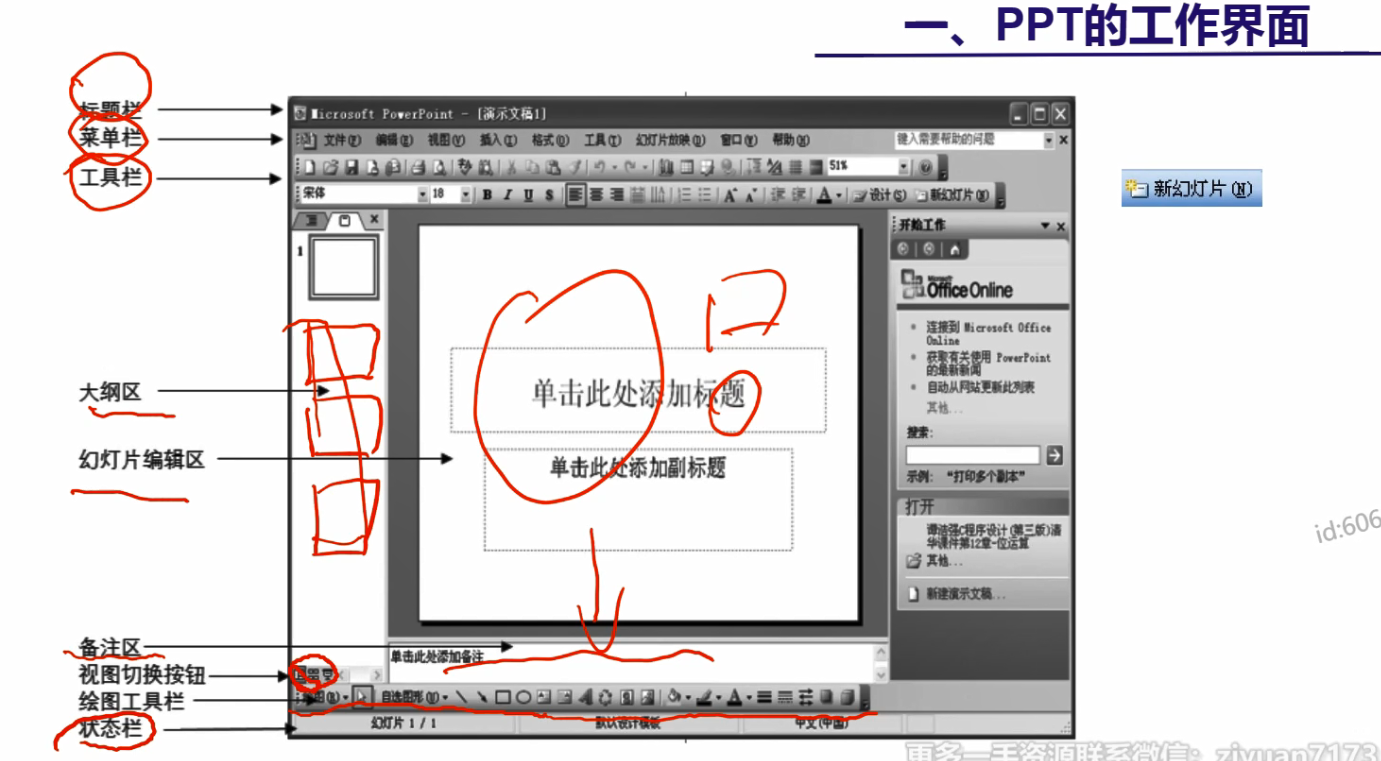Viewport: 1381px width, 761px height.
Task: Click Insert WordArt icon in drawing toolbar
Action: point(585,697)
